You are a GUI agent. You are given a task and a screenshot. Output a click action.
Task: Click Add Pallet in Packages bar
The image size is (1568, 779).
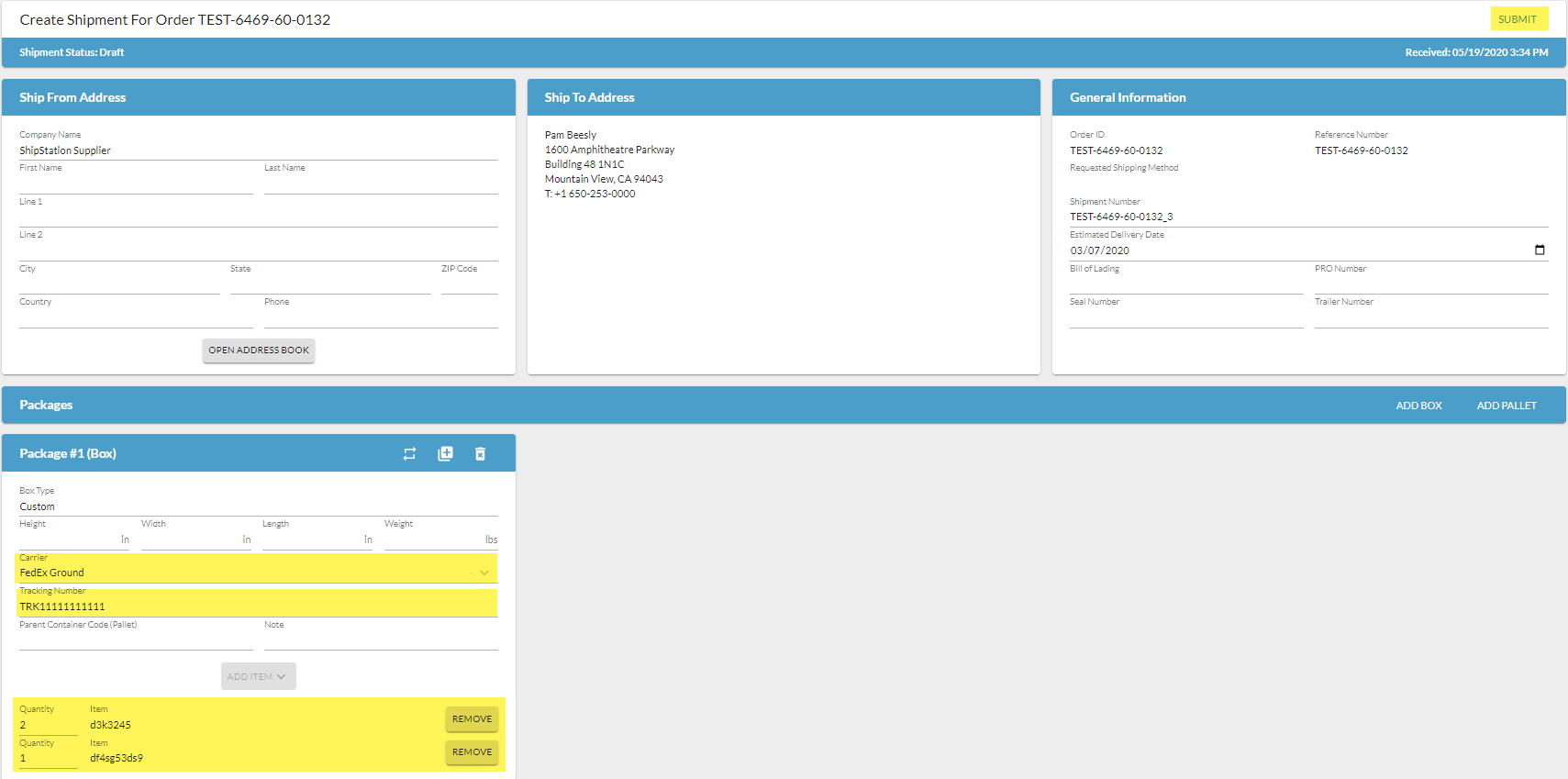click(1506, 406)
